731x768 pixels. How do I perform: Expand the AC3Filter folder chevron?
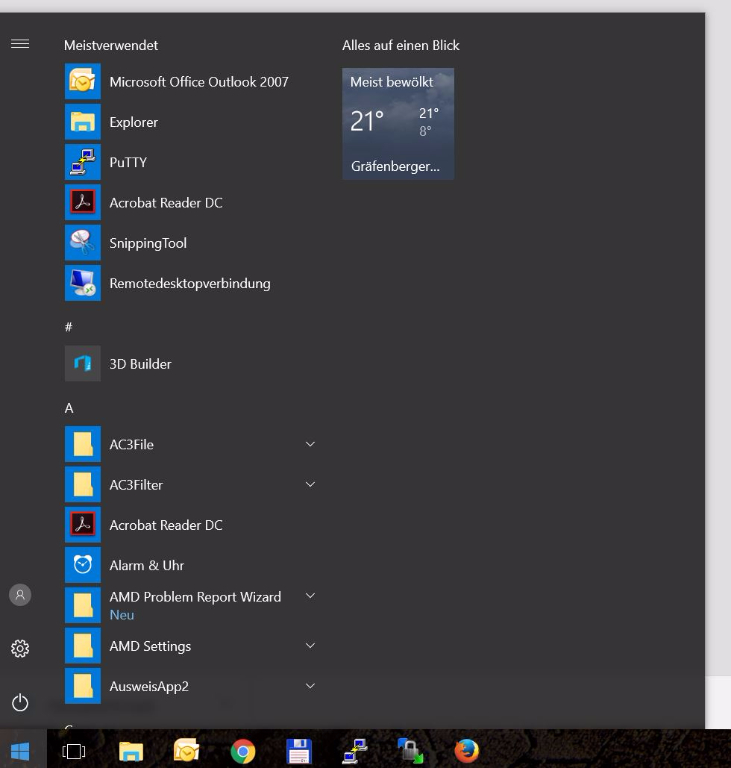(310, 484)
